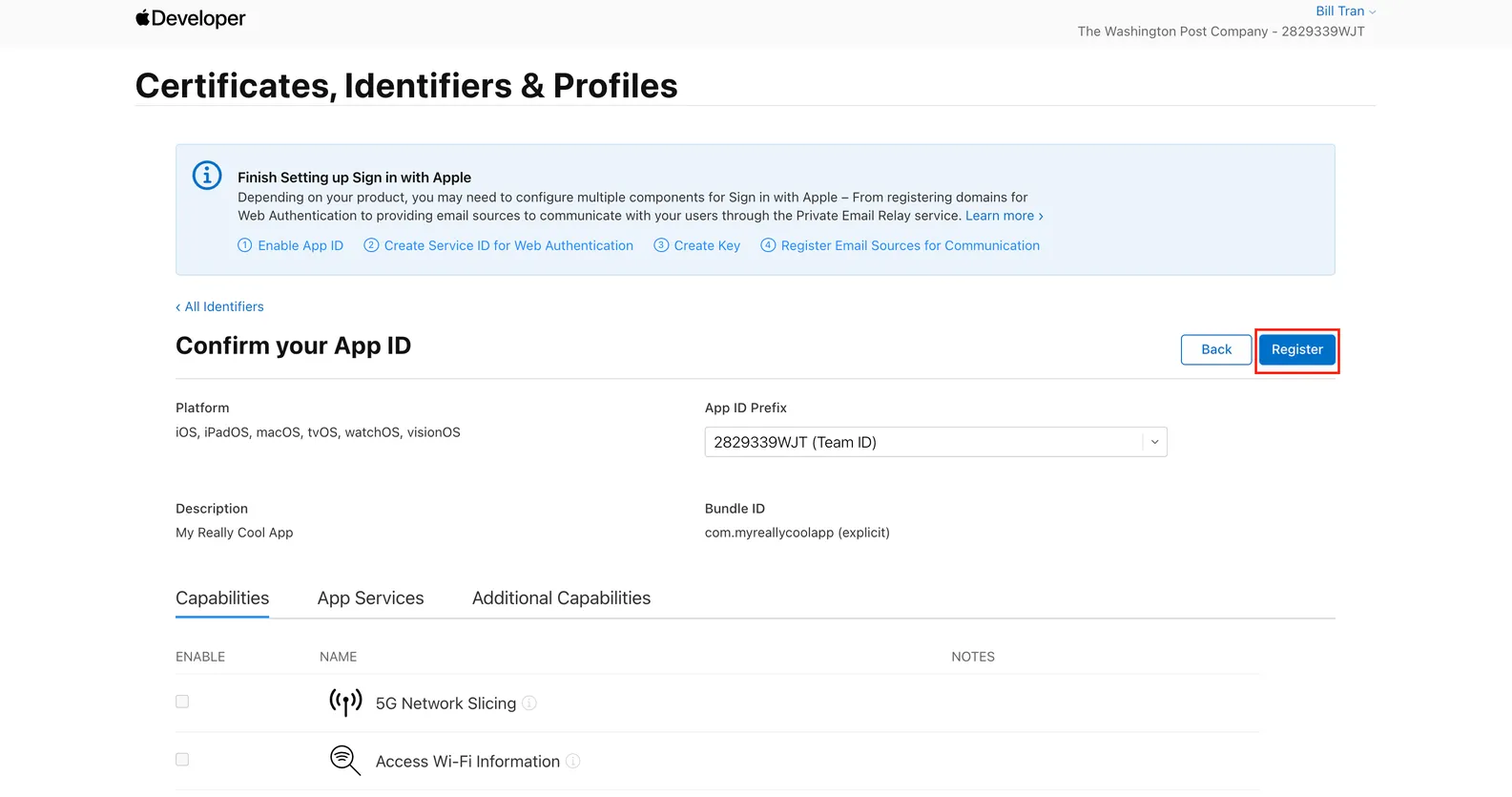Click the App ID Prefix label

(746, 408)
